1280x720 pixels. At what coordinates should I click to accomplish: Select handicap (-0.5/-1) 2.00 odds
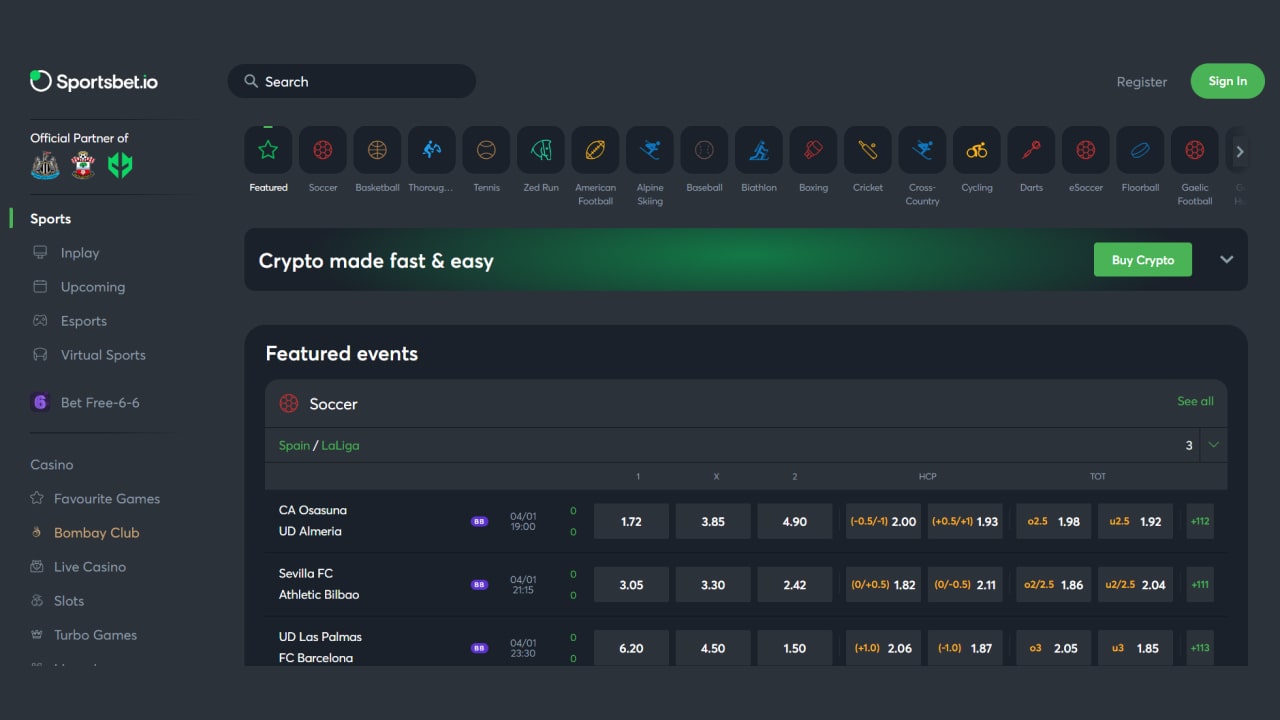pyautogui.click(x=883, y=521)
